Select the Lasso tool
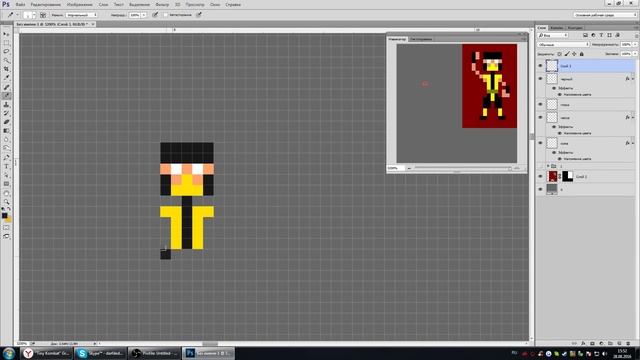Viewport: 640px width, 360px height. [x=6, y=51]
